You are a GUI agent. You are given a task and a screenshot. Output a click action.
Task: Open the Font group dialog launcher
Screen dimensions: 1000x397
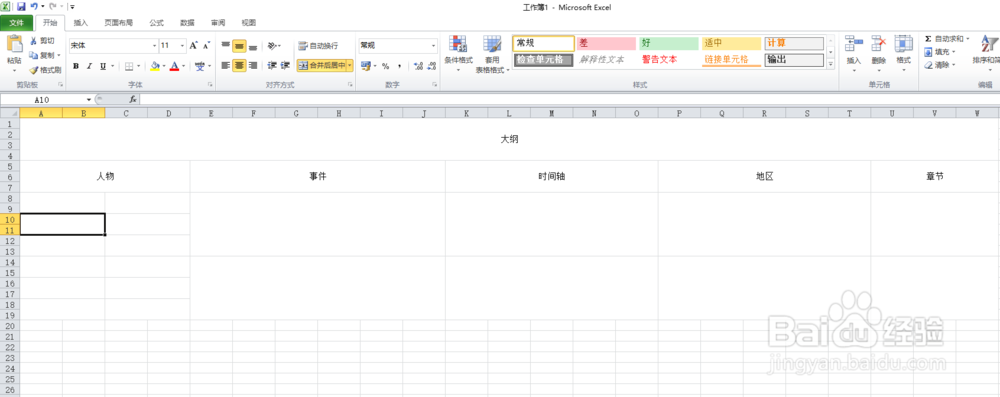209,84
